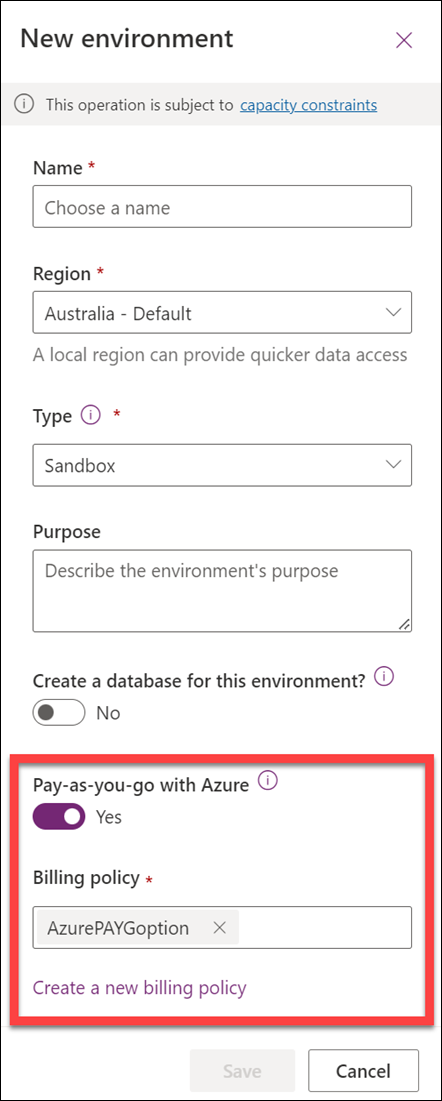Expand the Type Sandbox dropdown
The height and width of the screenshot is (1101, 442).
pos(222,465)
